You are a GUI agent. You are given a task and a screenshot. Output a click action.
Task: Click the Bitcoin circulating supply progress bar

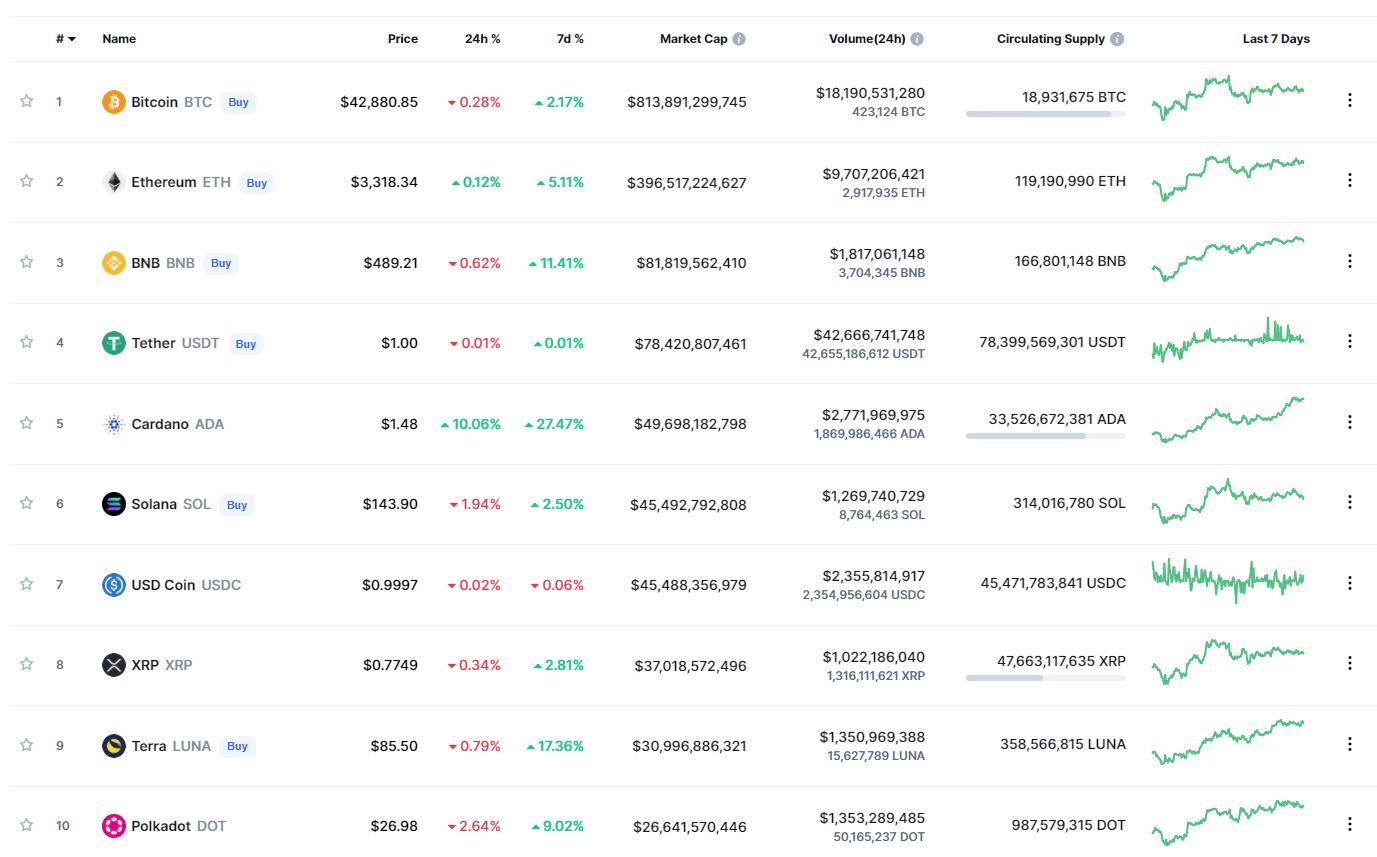point(1046,114)
